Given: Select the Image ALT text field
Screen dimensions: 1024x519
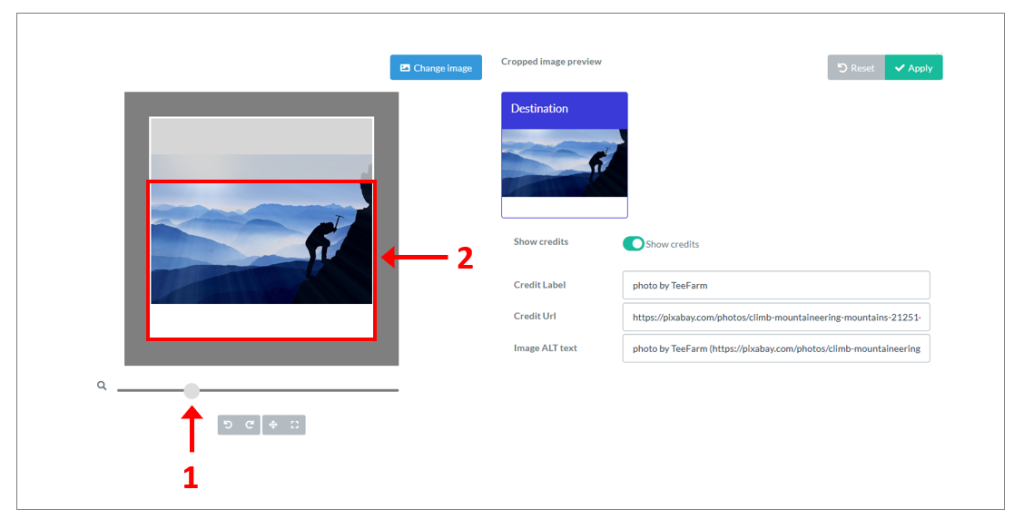Looking at the screenshot, I should click(775, 349).
